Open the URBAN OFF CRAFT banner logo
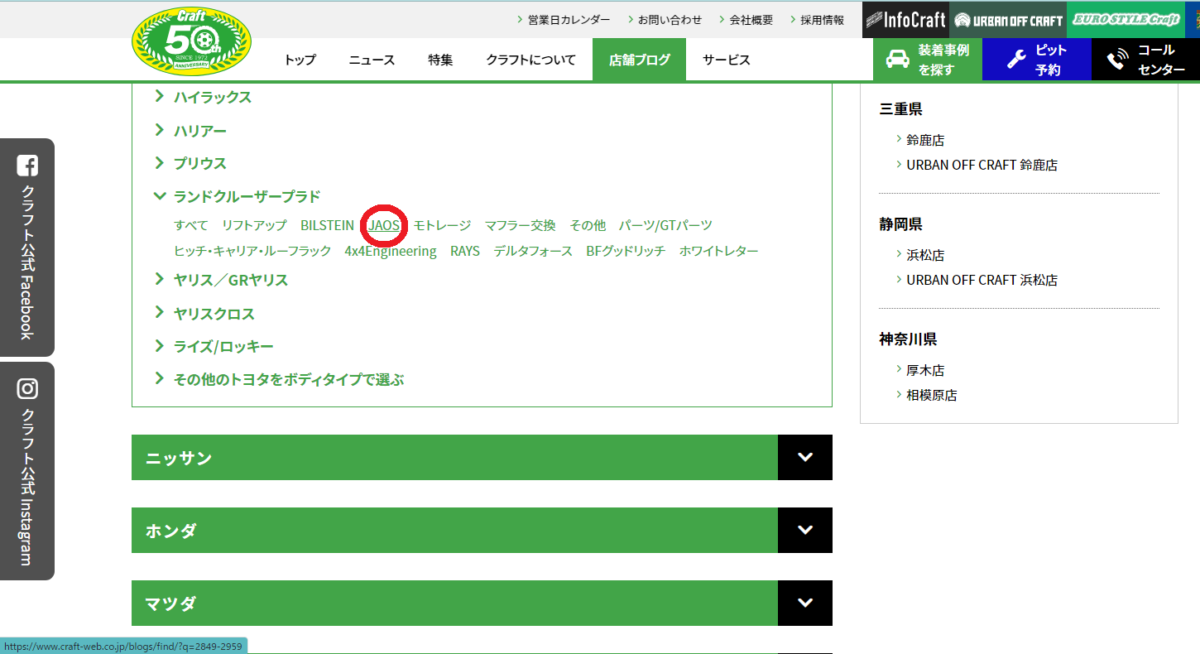Image resolution: width=1200 pixels, height=654 pixels. point(1006,19)
